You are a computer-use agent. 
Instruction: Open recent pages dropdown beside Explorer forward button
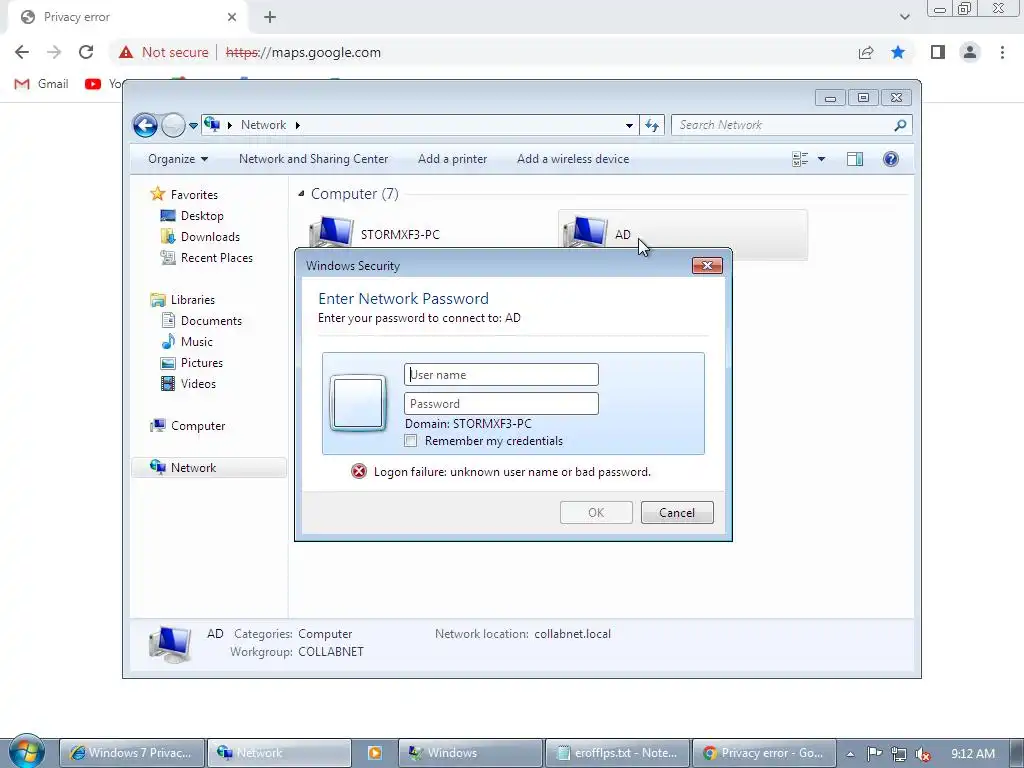point(193,125)
